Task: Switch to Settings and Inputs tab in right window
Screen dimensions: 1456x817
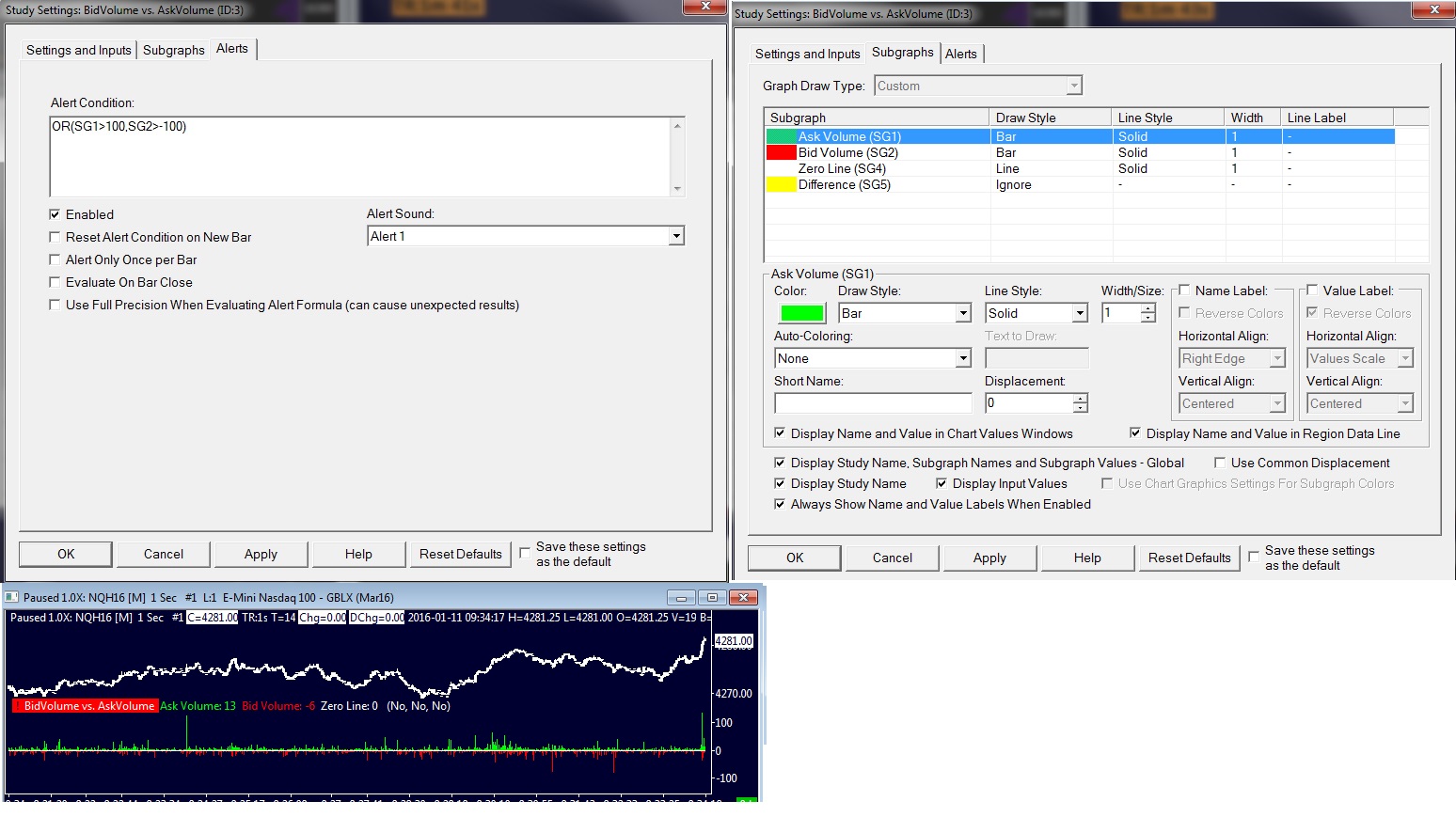Action: (x=808, y=54)
